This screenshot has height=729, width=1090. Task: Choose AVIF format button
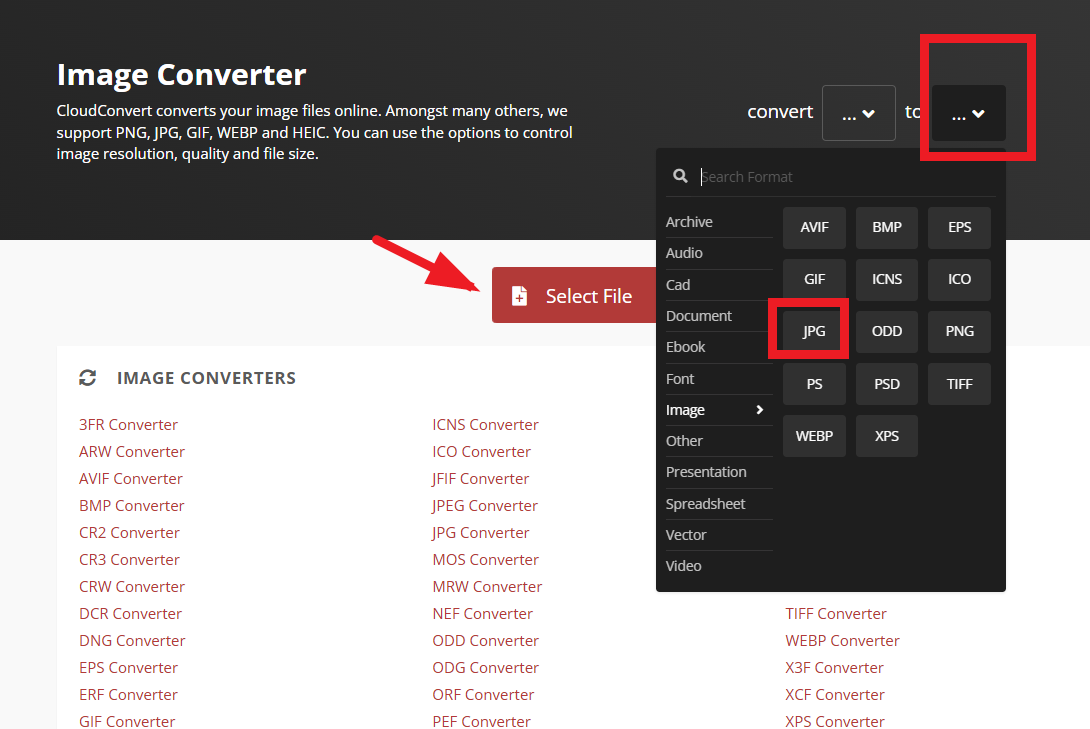pos(814,227)
